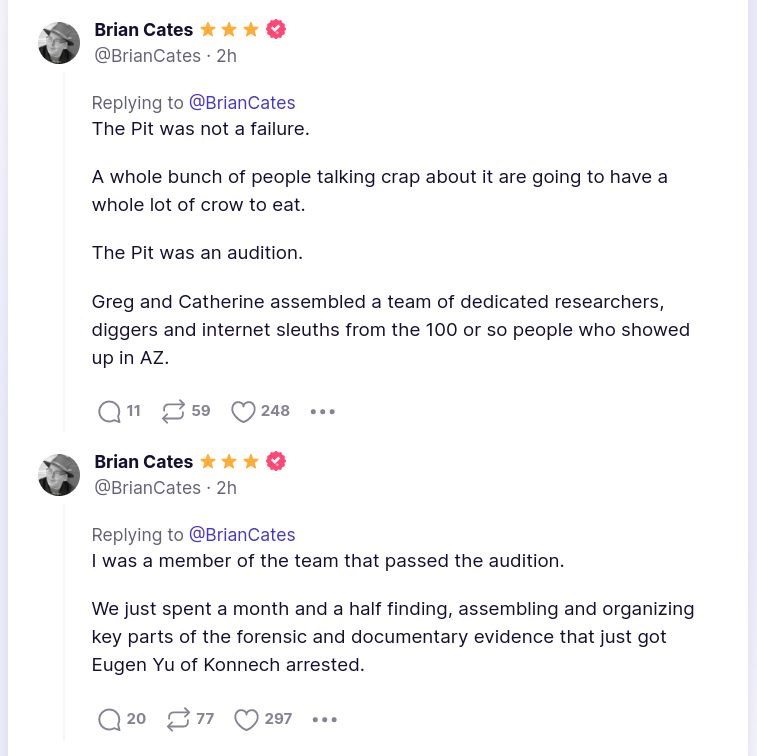Image resolution: width=757 pixels, height=756 pixels.
Task: Repost the post with 77 reposts
Action: [179, 719]
